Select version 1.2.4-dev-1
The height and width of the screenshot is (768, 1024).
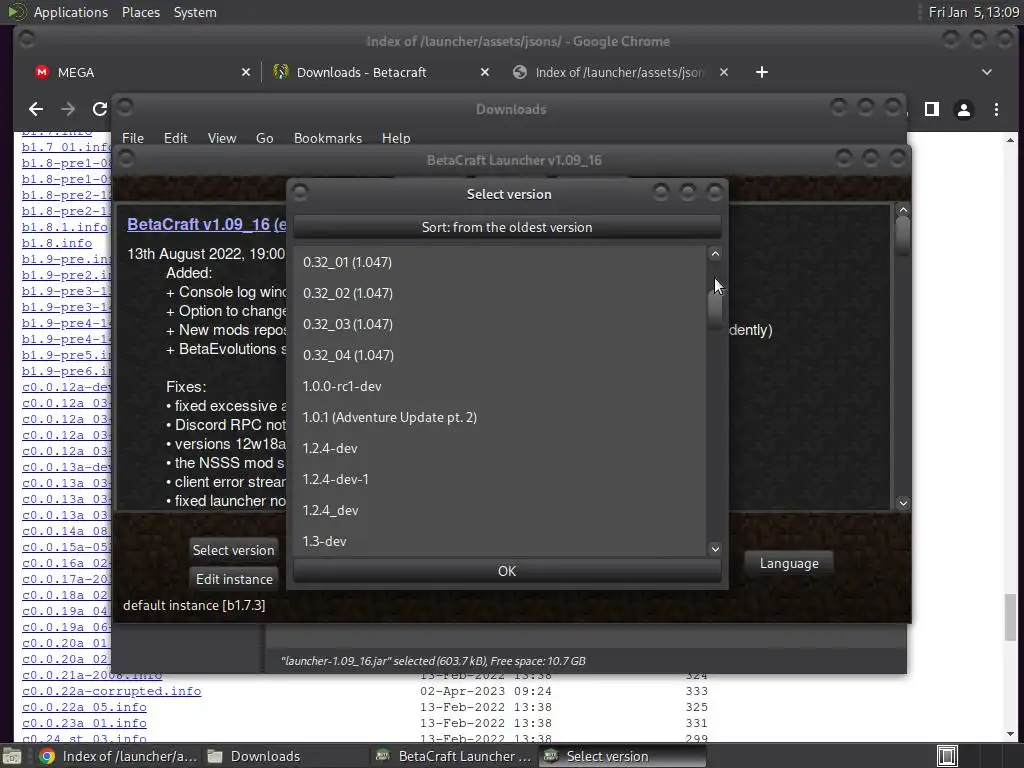click(500, 479)
